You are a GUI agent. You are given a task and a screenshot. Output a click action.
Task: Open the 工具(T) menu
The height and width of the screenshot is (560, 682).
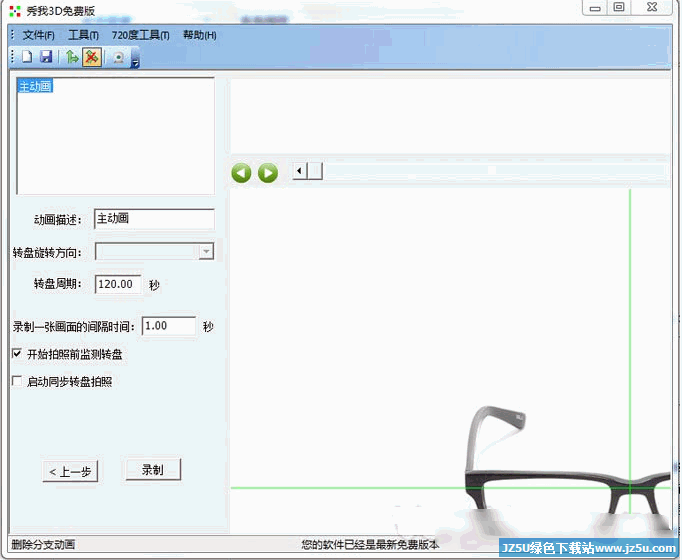[83, 35]
